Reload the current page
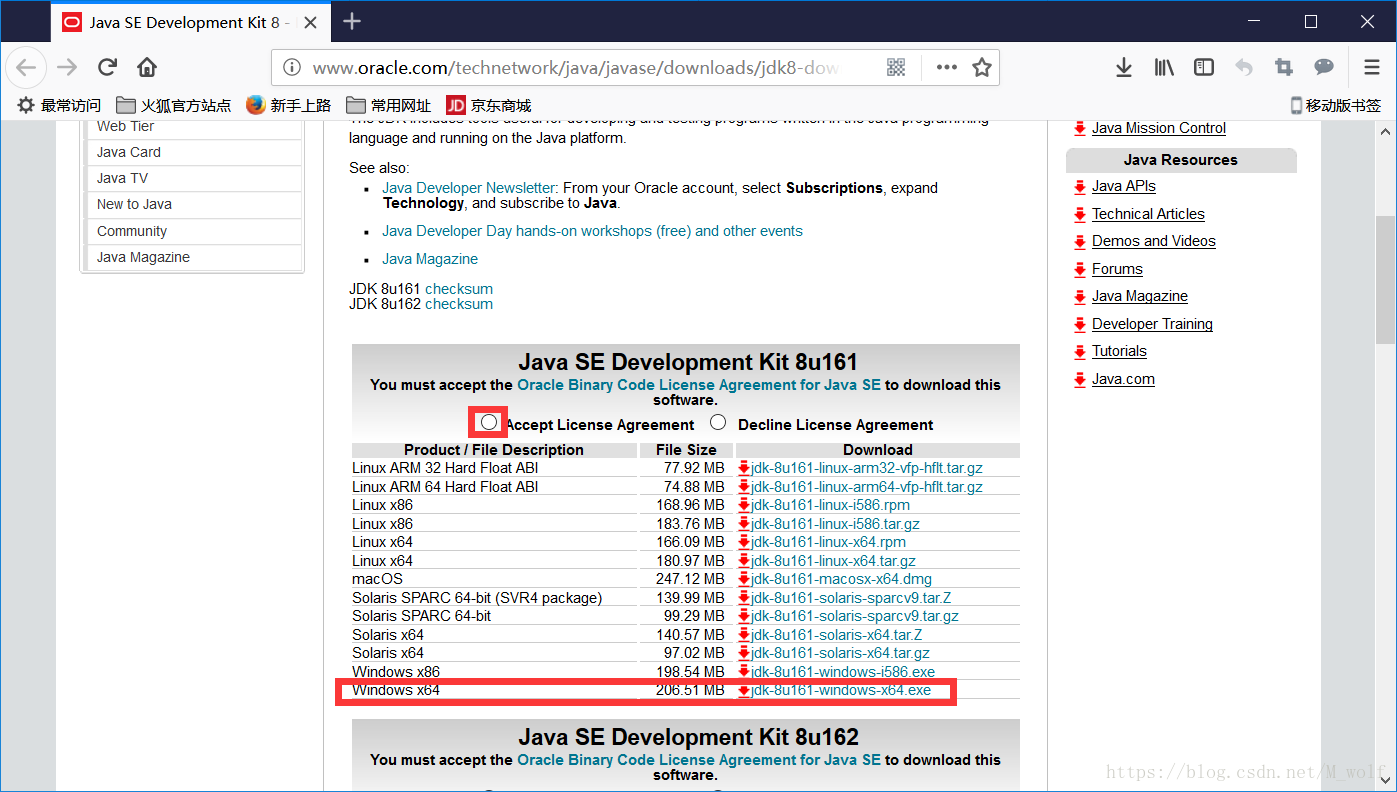Screen dimensions: 1397x792 pos(107,67)
